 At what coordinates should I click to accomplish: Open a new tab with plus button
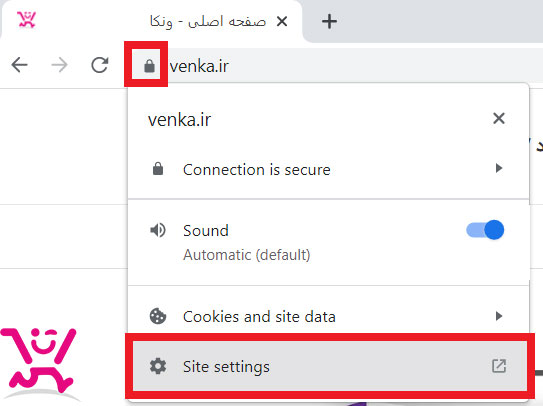329,21
